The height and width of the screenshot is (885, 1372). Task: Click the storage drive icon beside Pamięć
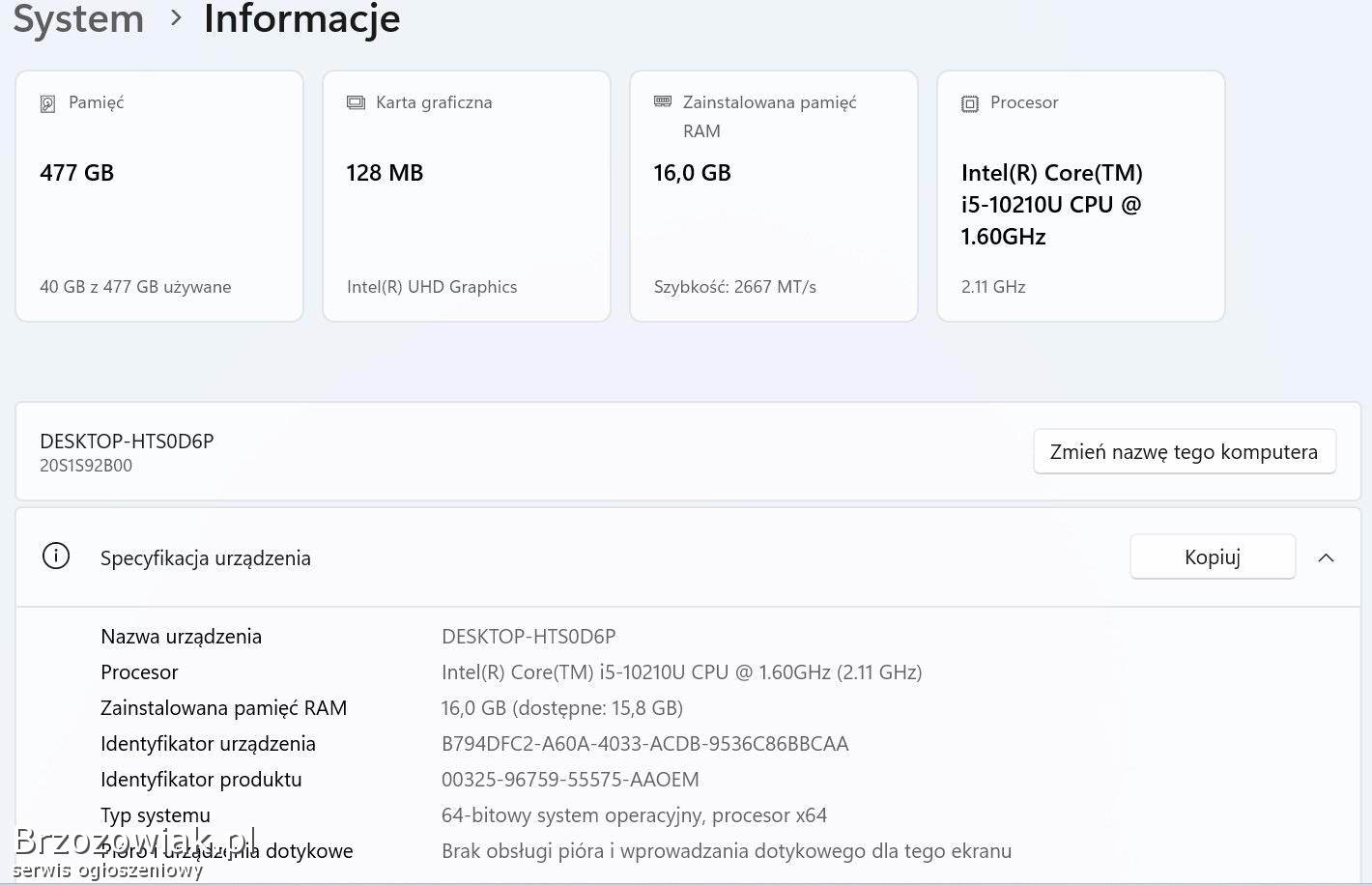[x=47, y=103]
